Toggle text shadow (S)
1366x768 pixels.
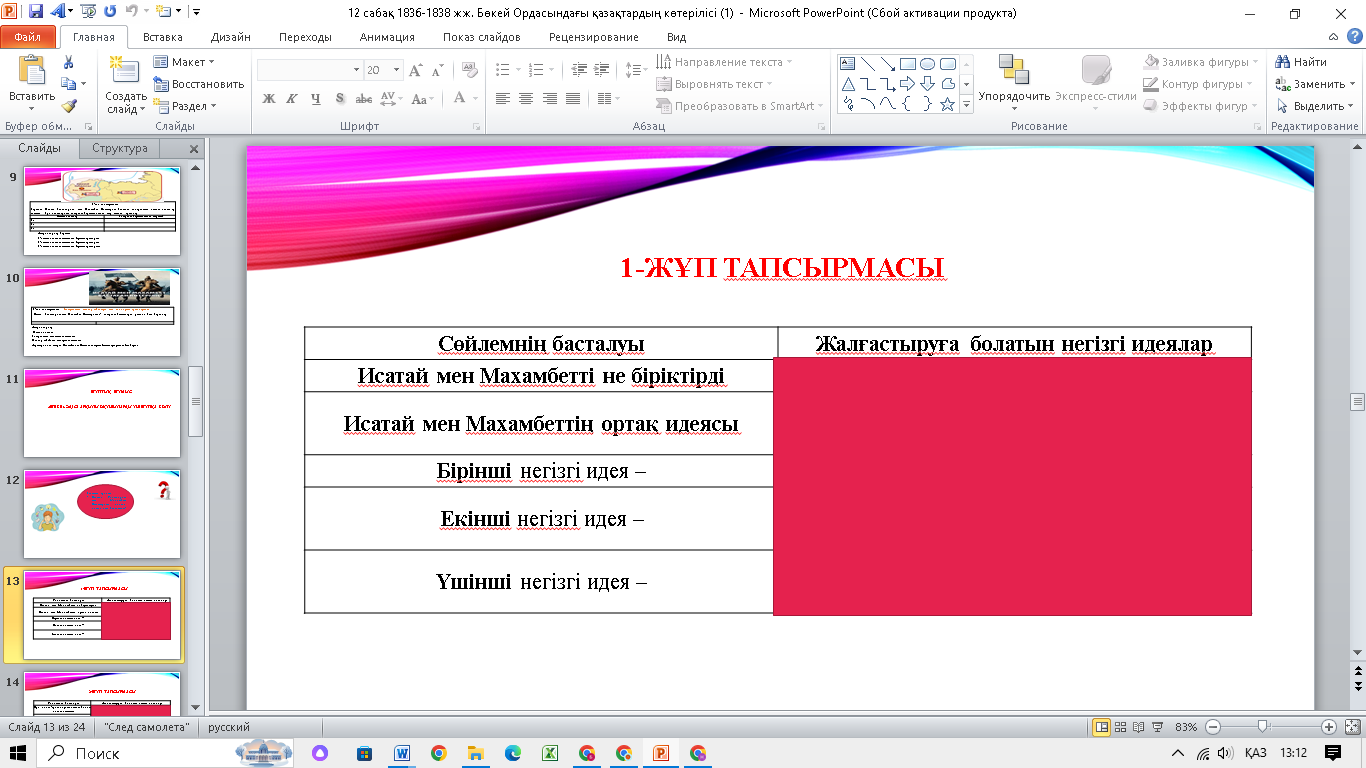pos(340,99)
